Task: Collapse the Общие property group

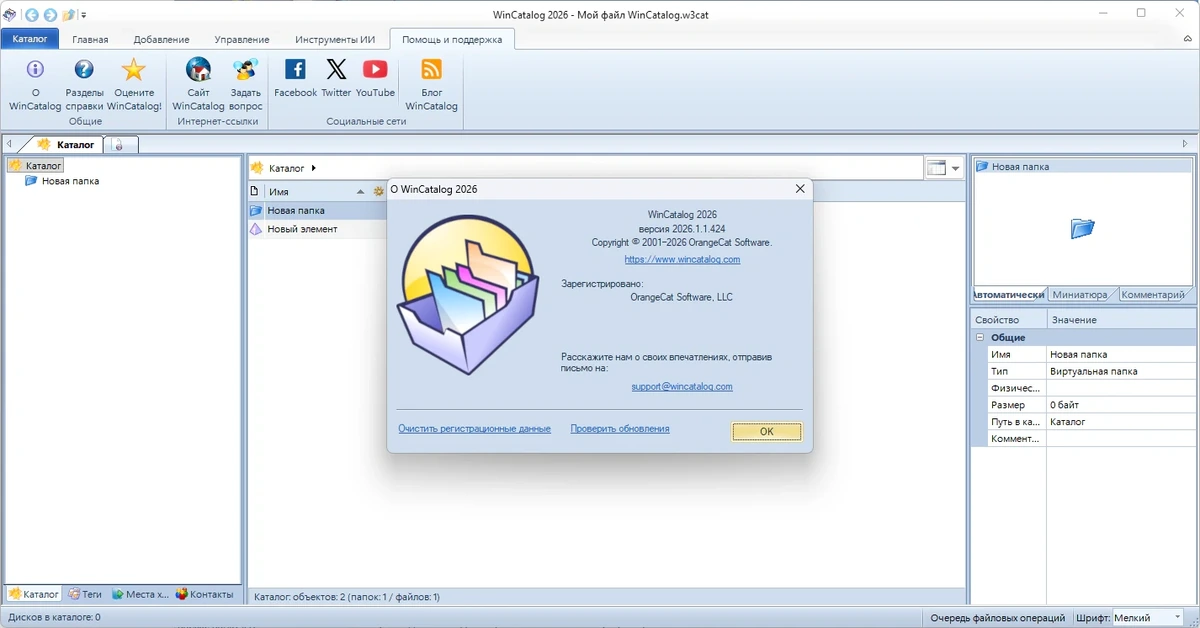Action: [980, 338]
